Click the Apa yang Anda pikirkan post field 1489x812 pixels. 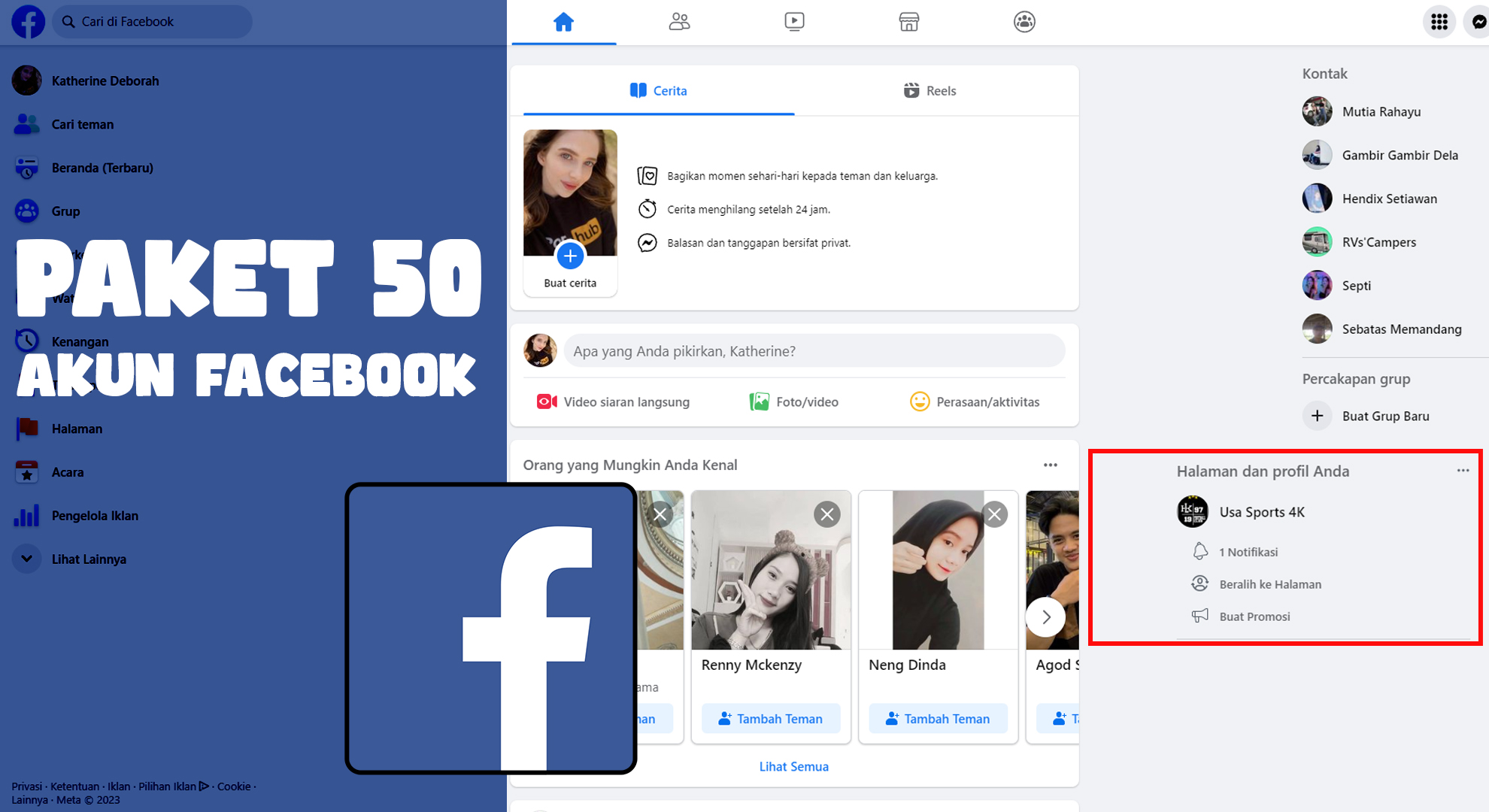[x=814, y=351]
